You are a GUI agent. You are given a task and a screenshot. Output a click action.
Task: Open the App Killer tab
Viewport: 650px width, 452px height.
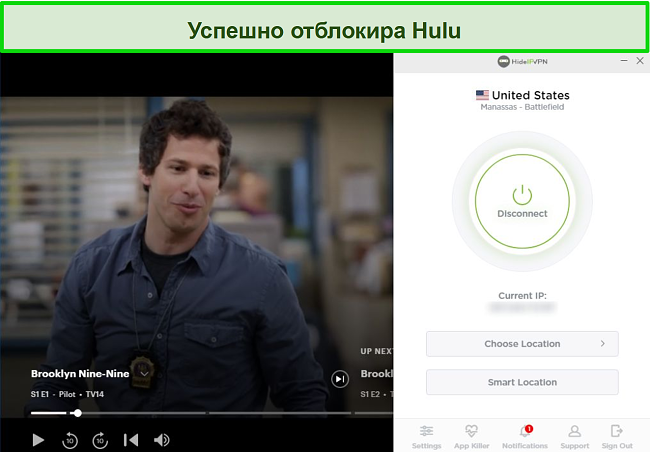tap(471, 437)
